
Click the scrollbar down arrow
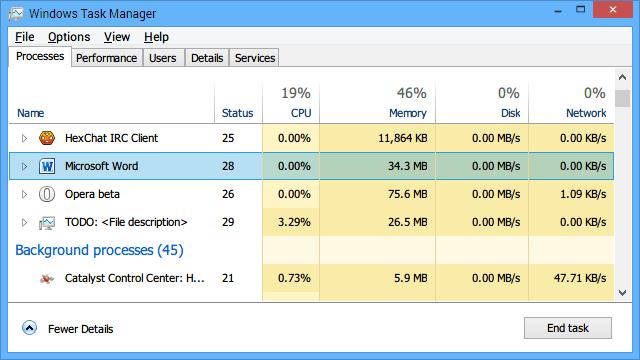pyautogui.click(x=622, y=293)
